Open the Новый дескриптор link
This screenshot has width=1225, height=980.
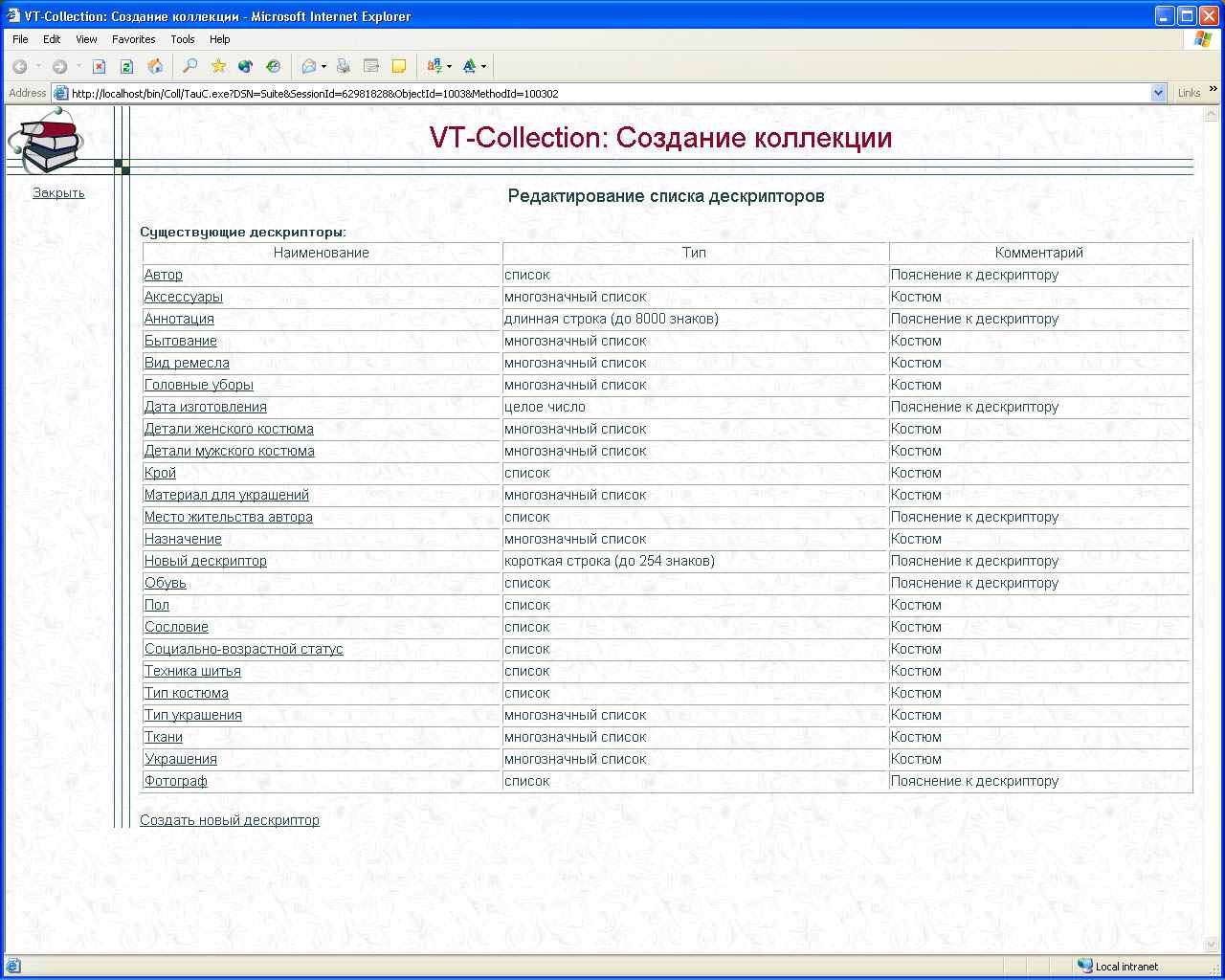coord(206,561)
